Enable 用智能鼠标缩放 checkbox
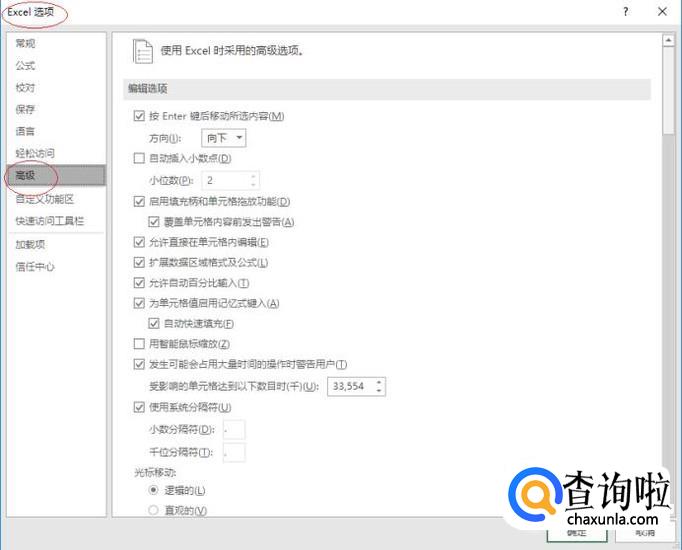 click(139, 344)
